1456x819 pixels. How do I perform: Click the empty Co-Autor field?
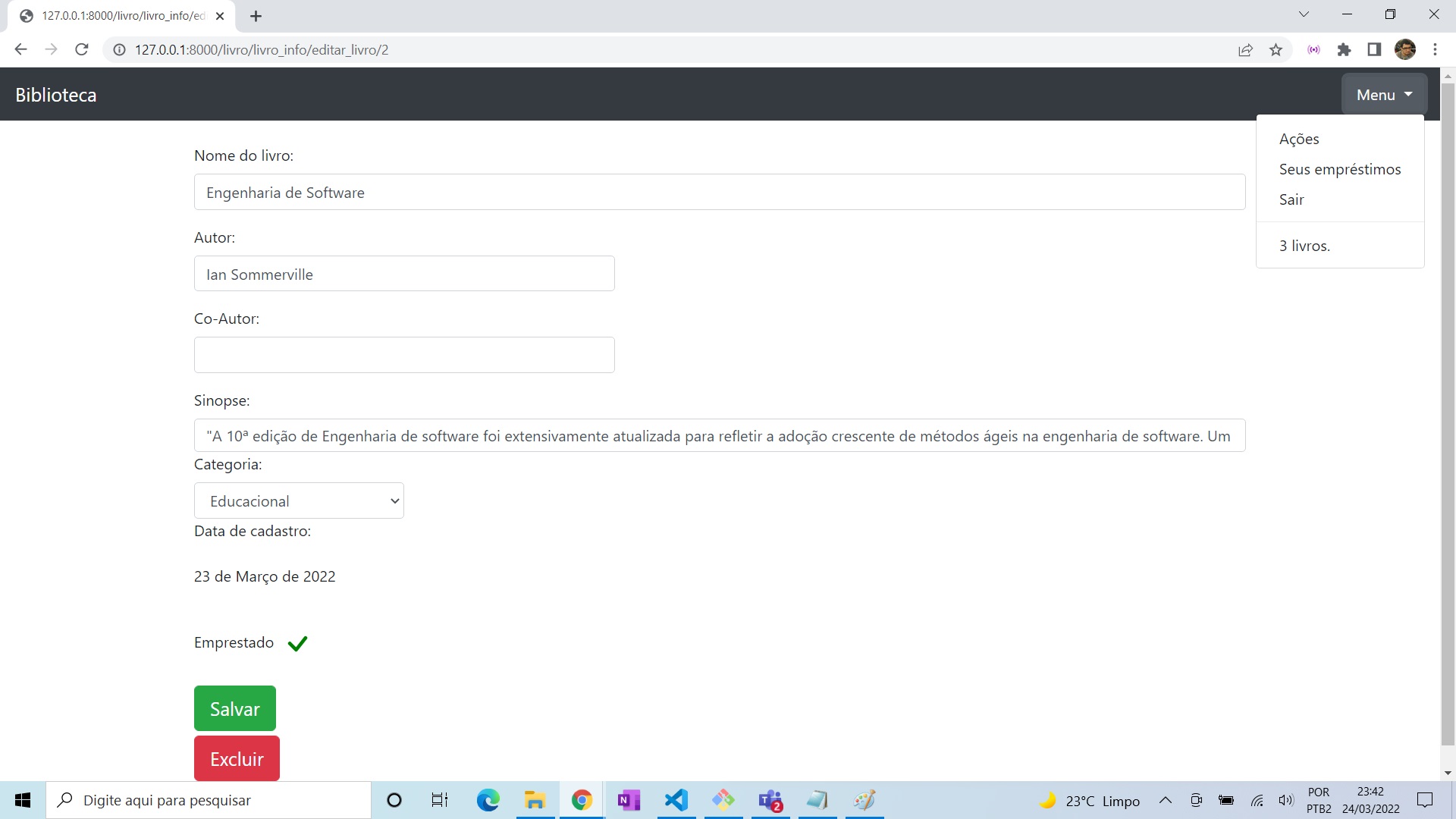(404, 354)
